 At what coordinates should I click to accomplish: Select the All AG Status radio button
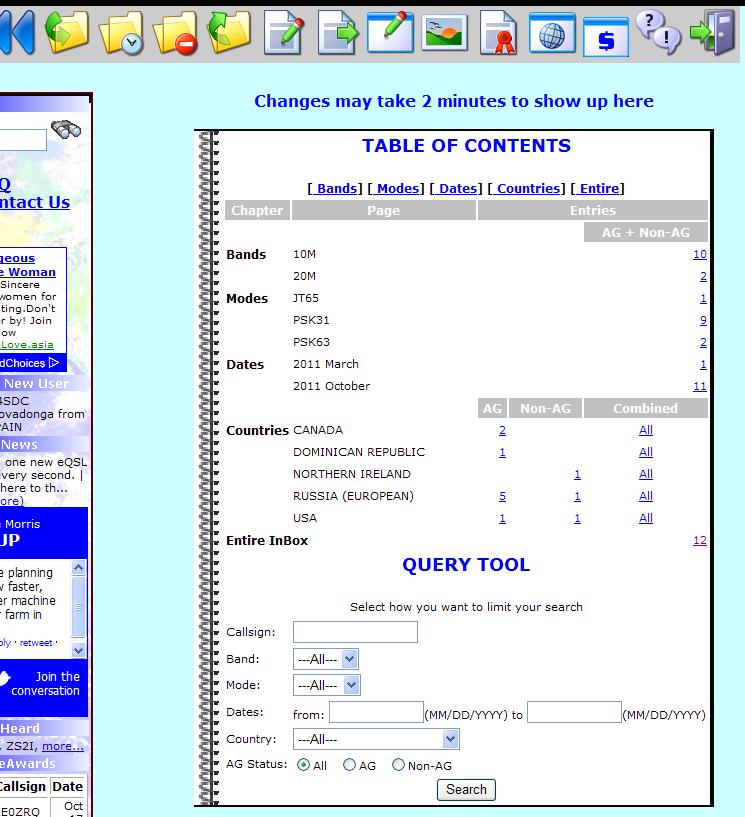point(303,764)
